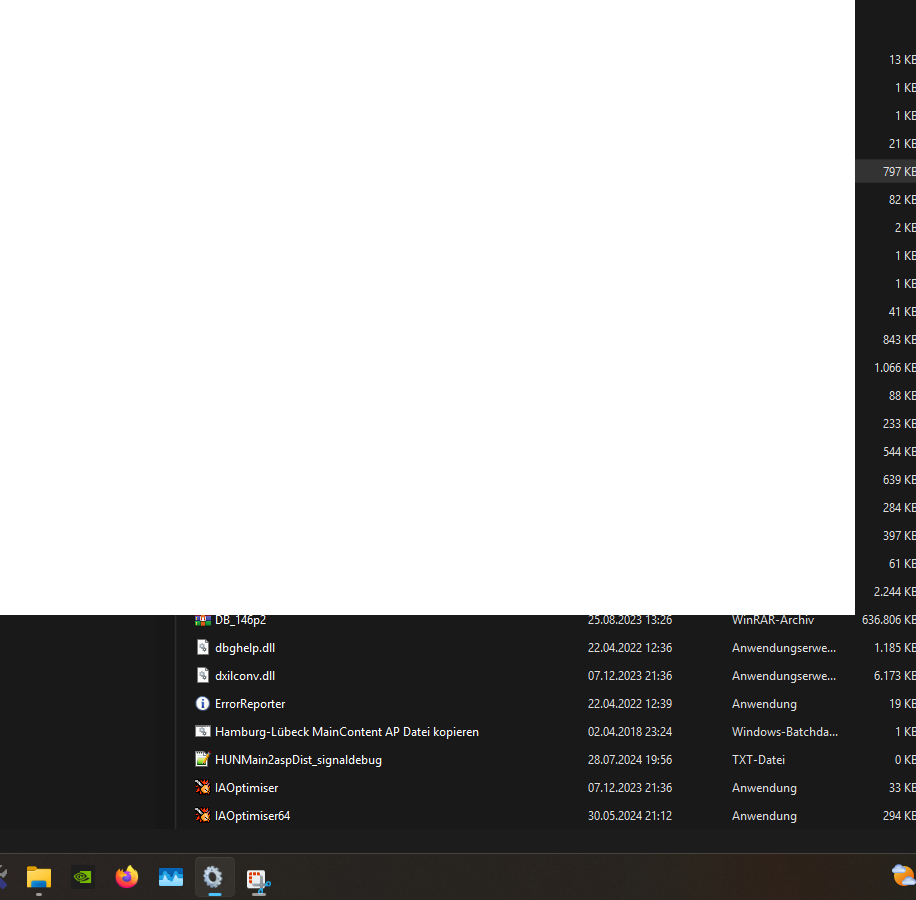Switch to the Settings gear app in taskbar

213,877
